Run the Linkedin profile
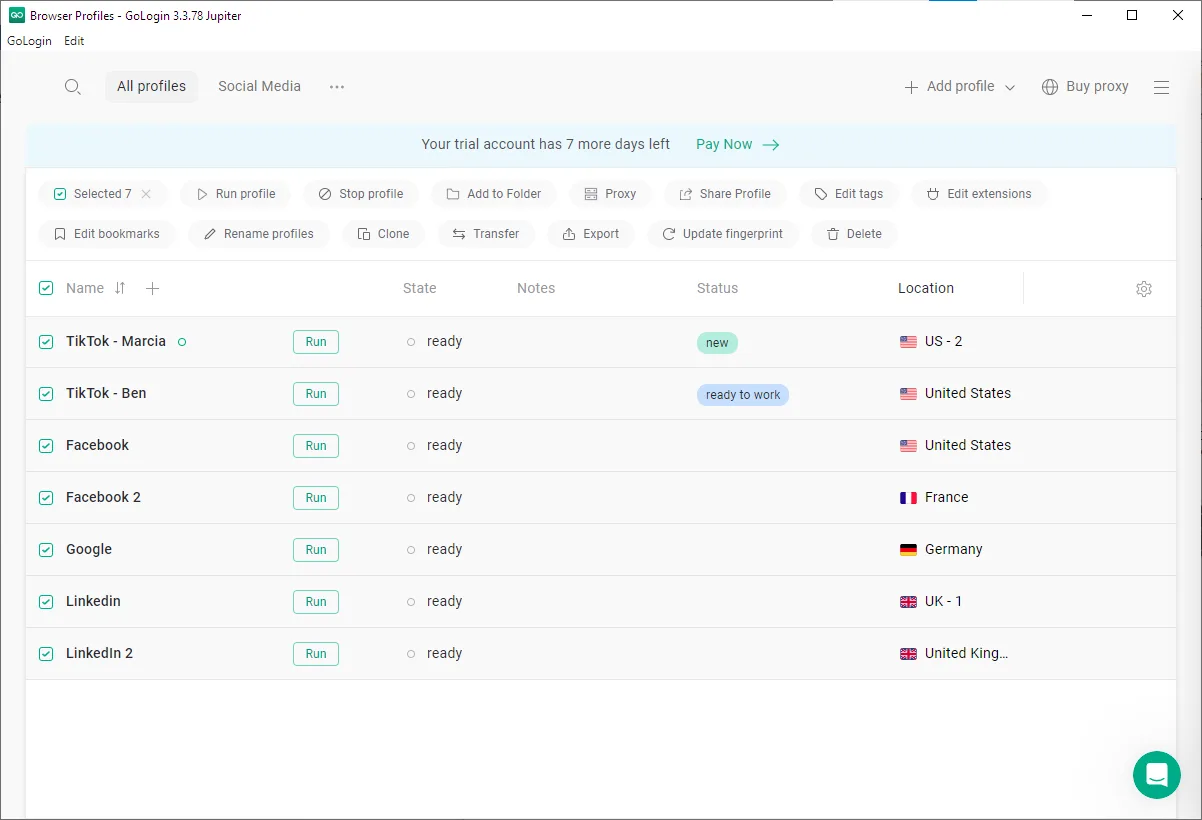The width and height of the screenshot is (1202, 820). 316,602
